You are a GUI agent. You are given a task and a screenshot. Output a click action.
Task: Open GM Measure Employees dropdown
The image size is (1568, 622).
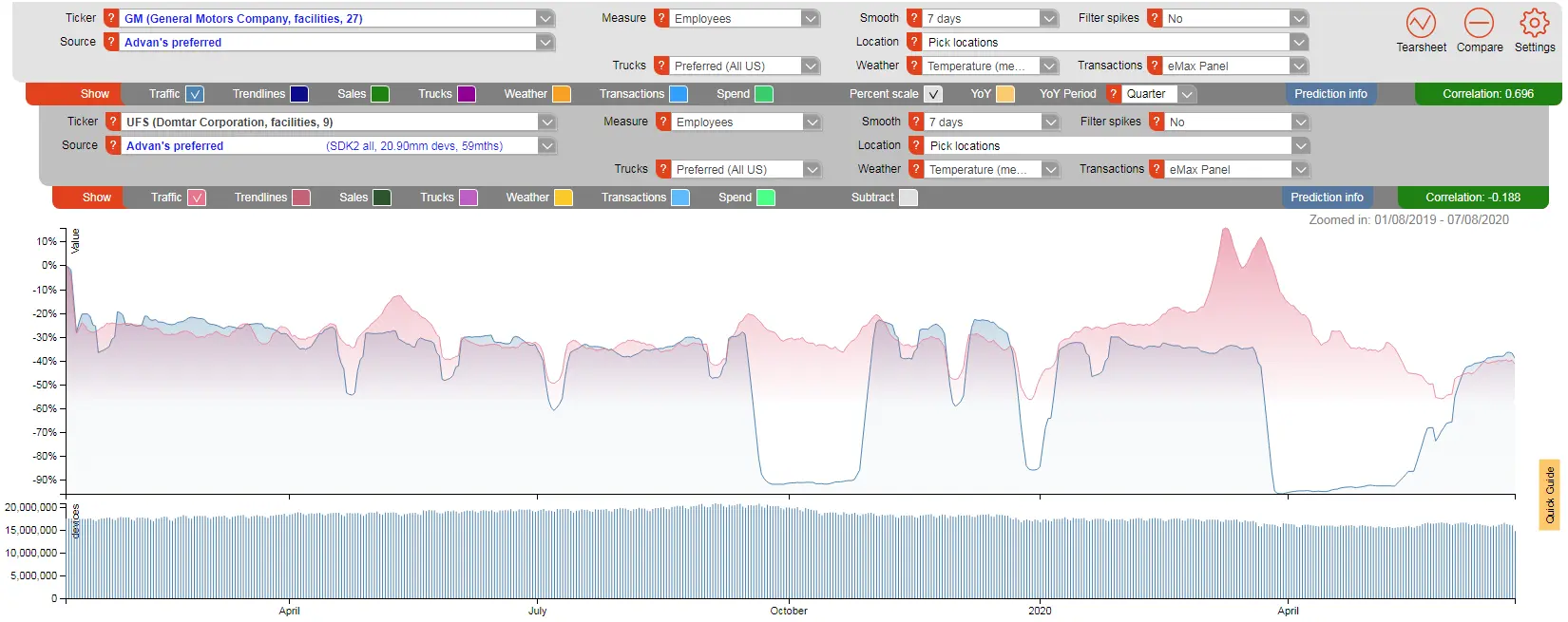tap(810, 18)
